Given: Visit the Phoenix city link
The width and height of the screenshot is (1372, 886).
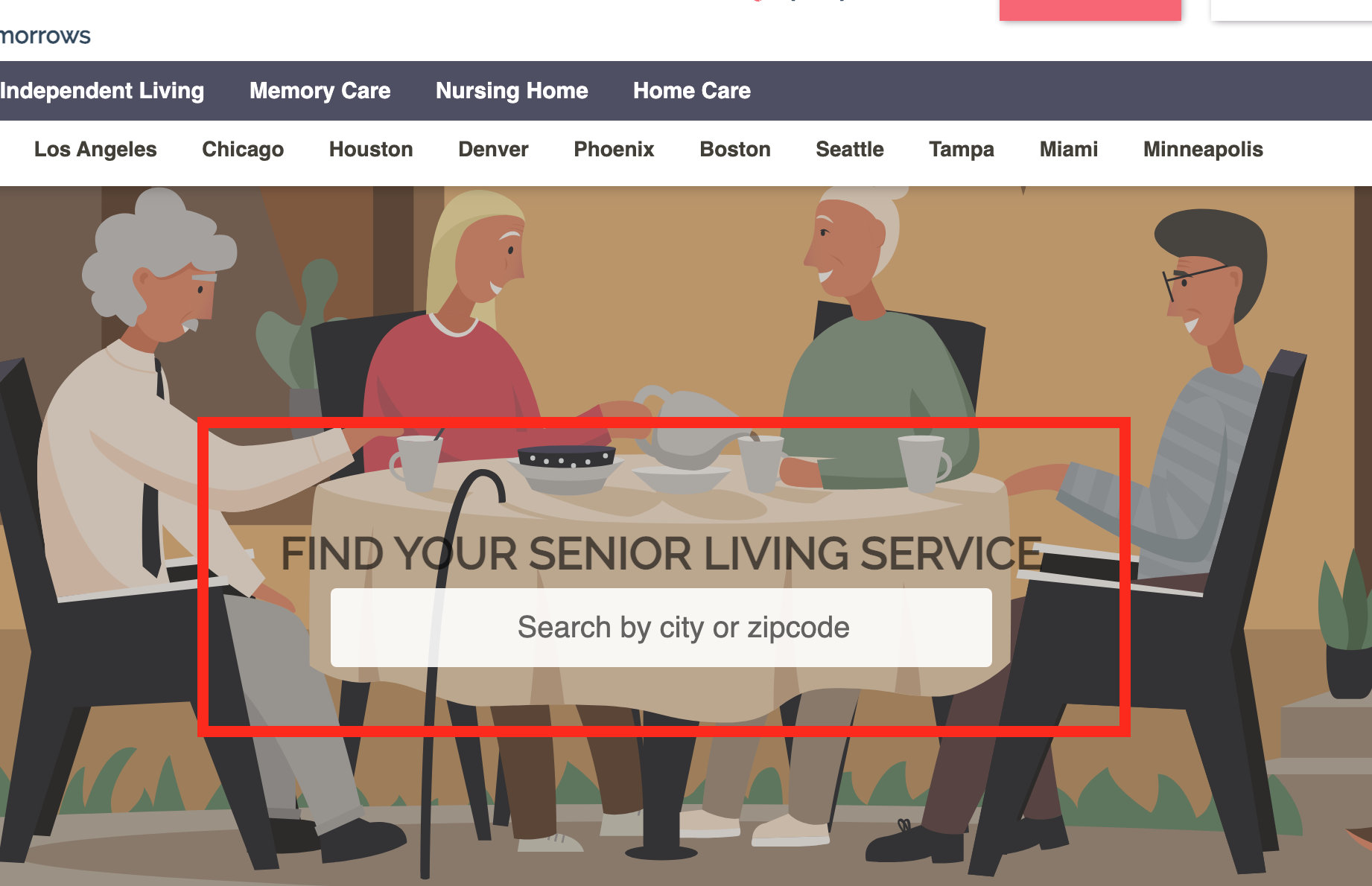Looking at the screenshot, I should click(614, 150).
